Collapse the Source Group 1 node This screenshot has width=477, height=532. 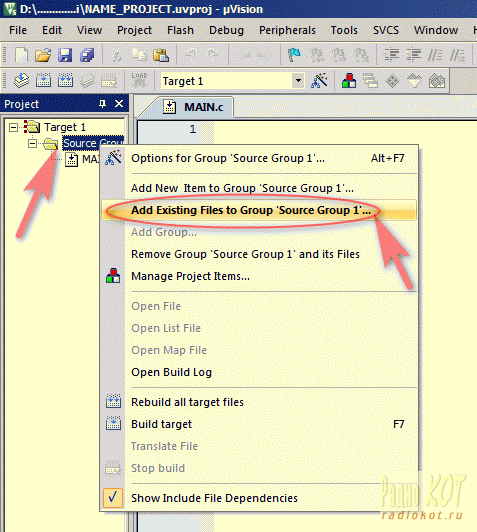click(x=32, y=144)
